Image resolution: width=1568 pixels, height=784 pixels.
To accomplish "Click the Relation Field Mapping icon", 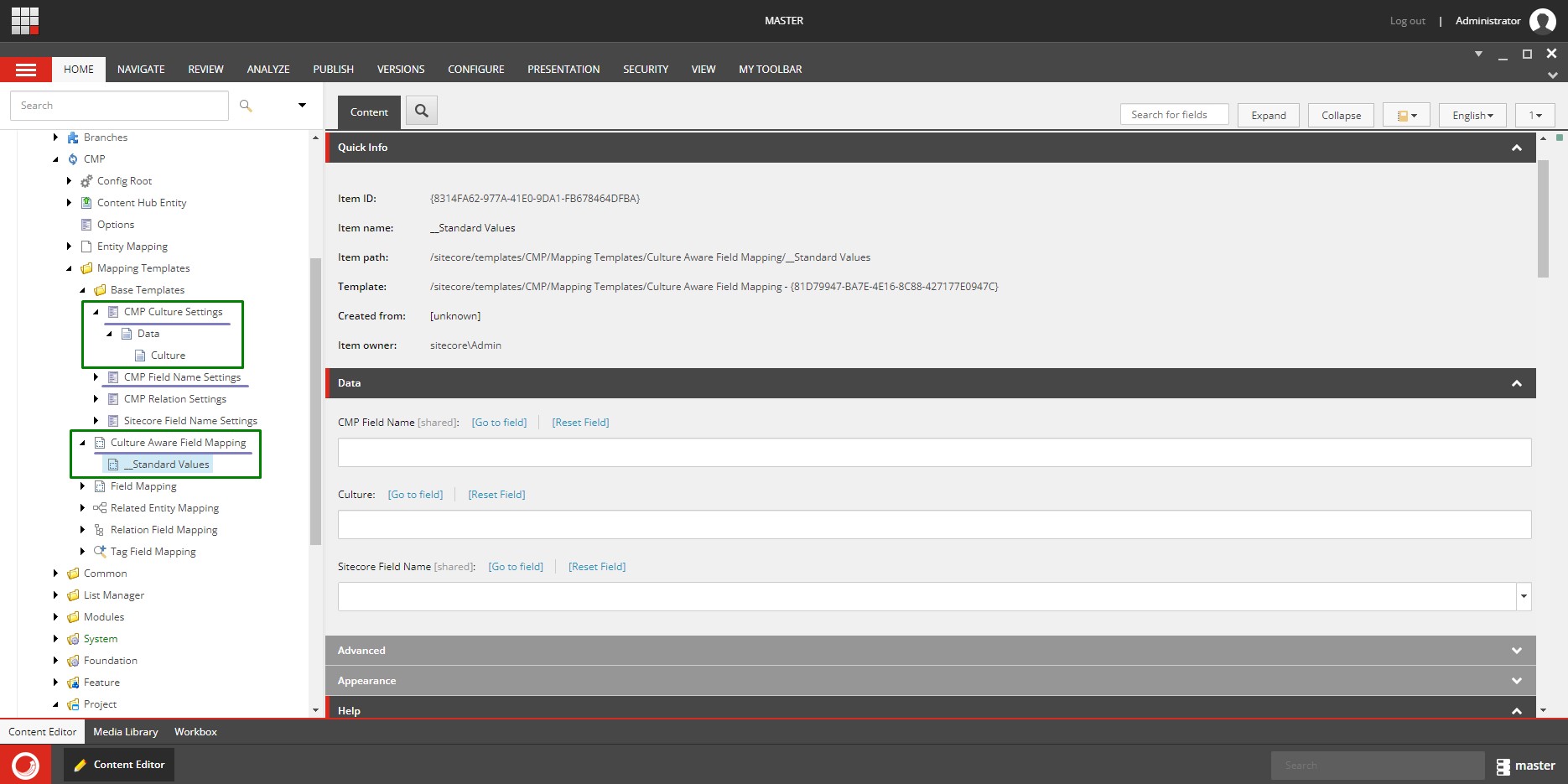I will [x=100, y=530].
